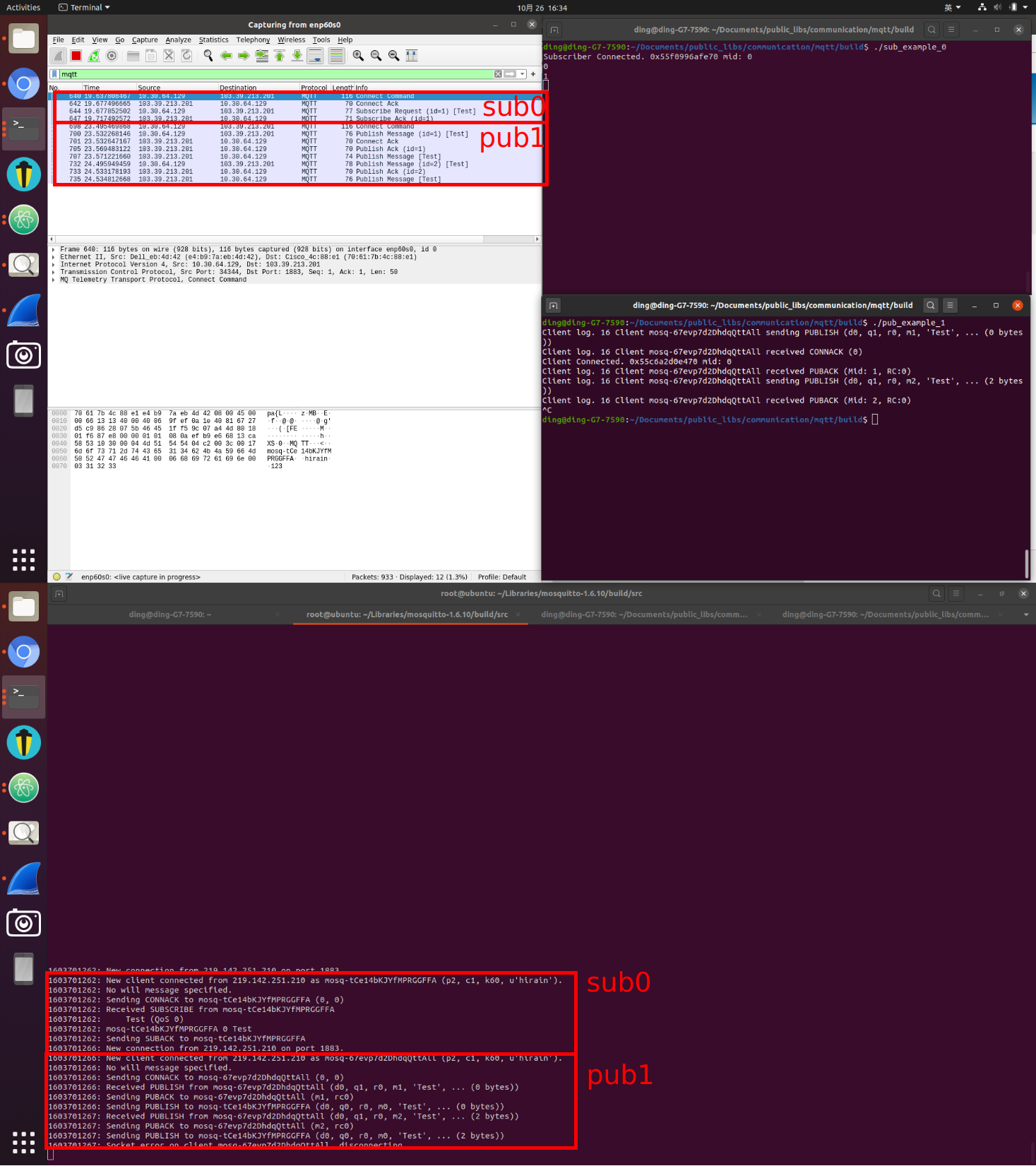Viewport: 1036px width, 1166px height.
Task: Open Terminal app menu in top bar
Action: [84, 8]
